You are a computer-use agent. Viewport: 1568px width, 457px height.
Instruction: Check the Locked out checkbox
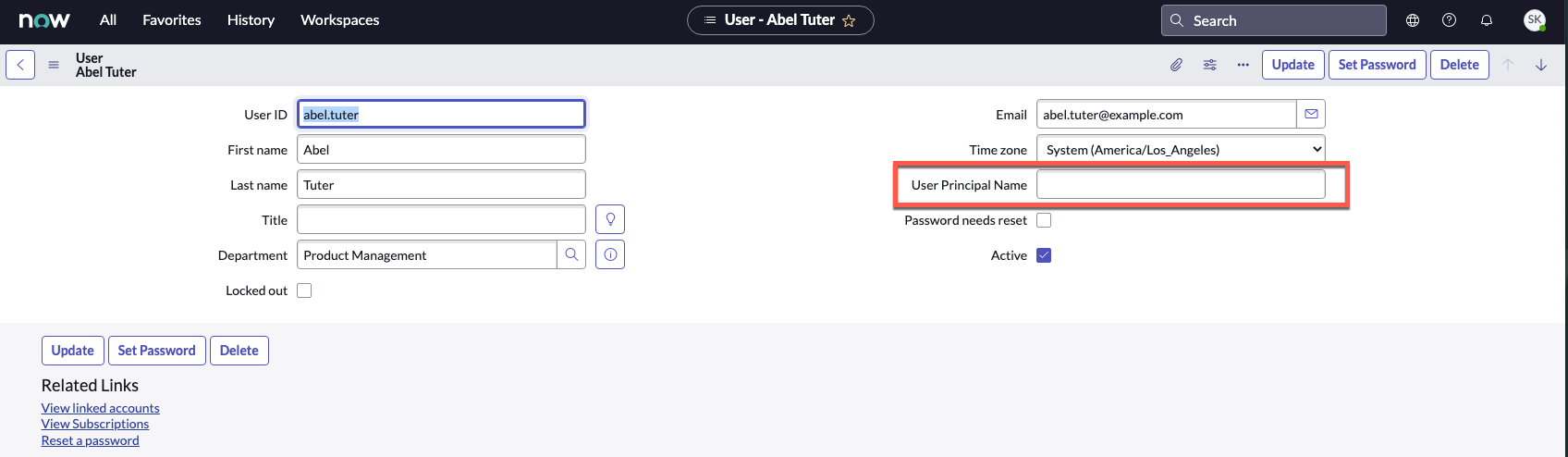point(304,290)
